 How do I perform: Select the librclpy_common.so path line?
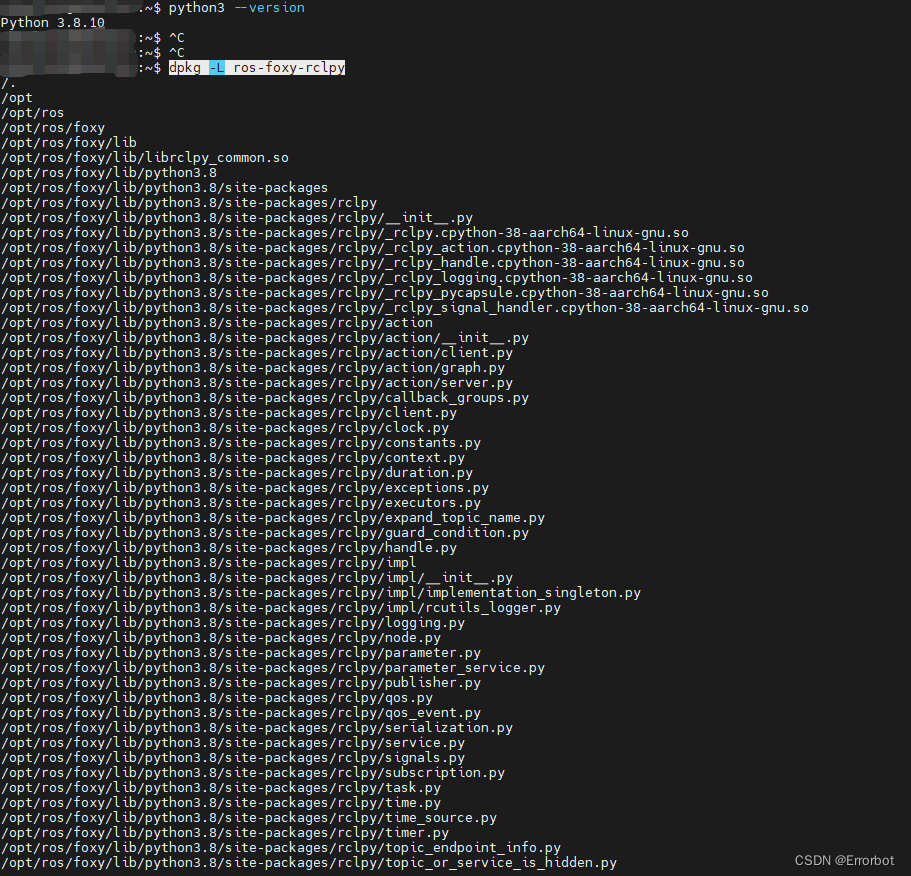pos(145,157)
